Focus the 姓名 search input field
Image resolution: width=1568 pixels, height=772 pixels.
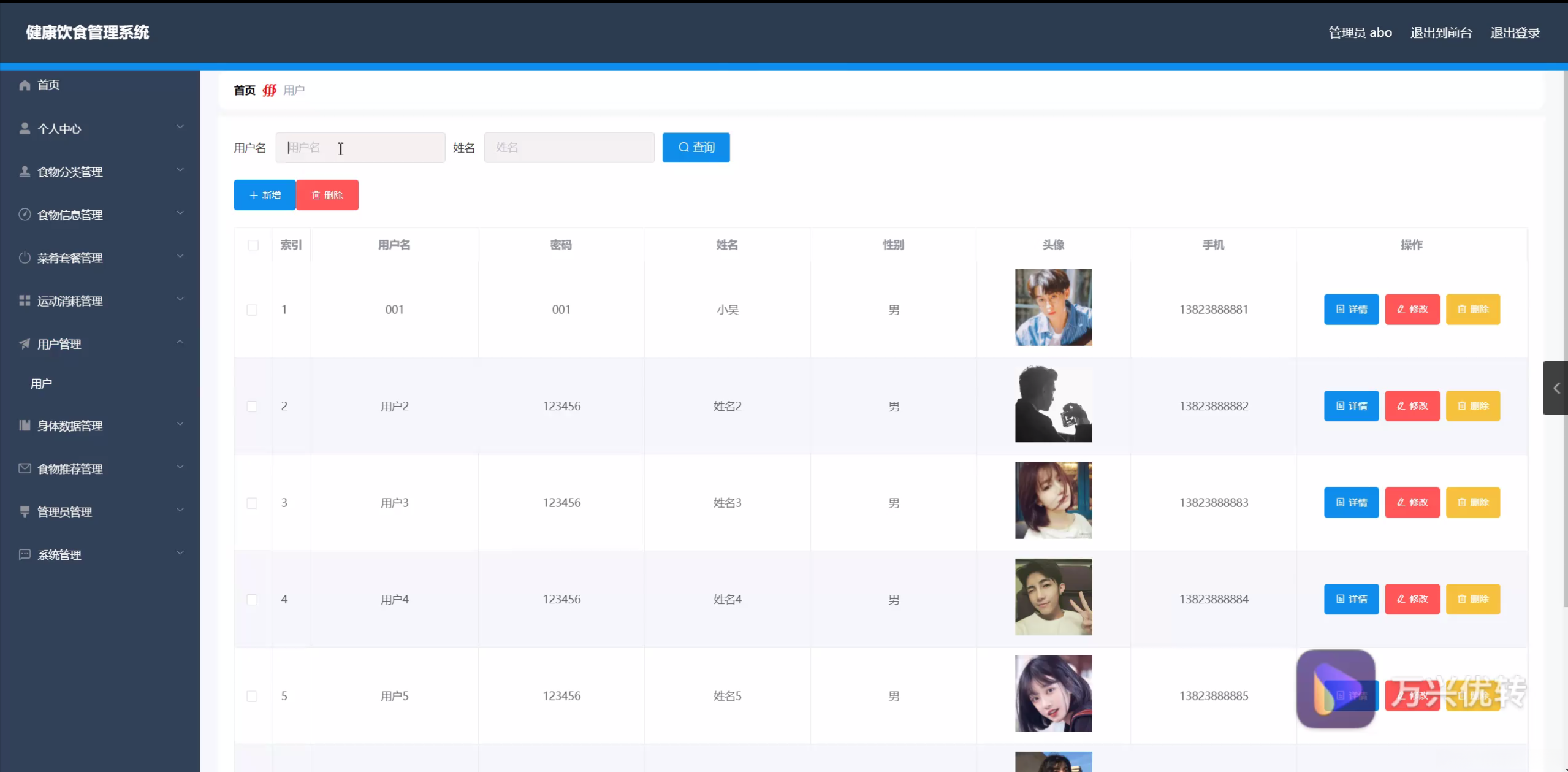569,148
